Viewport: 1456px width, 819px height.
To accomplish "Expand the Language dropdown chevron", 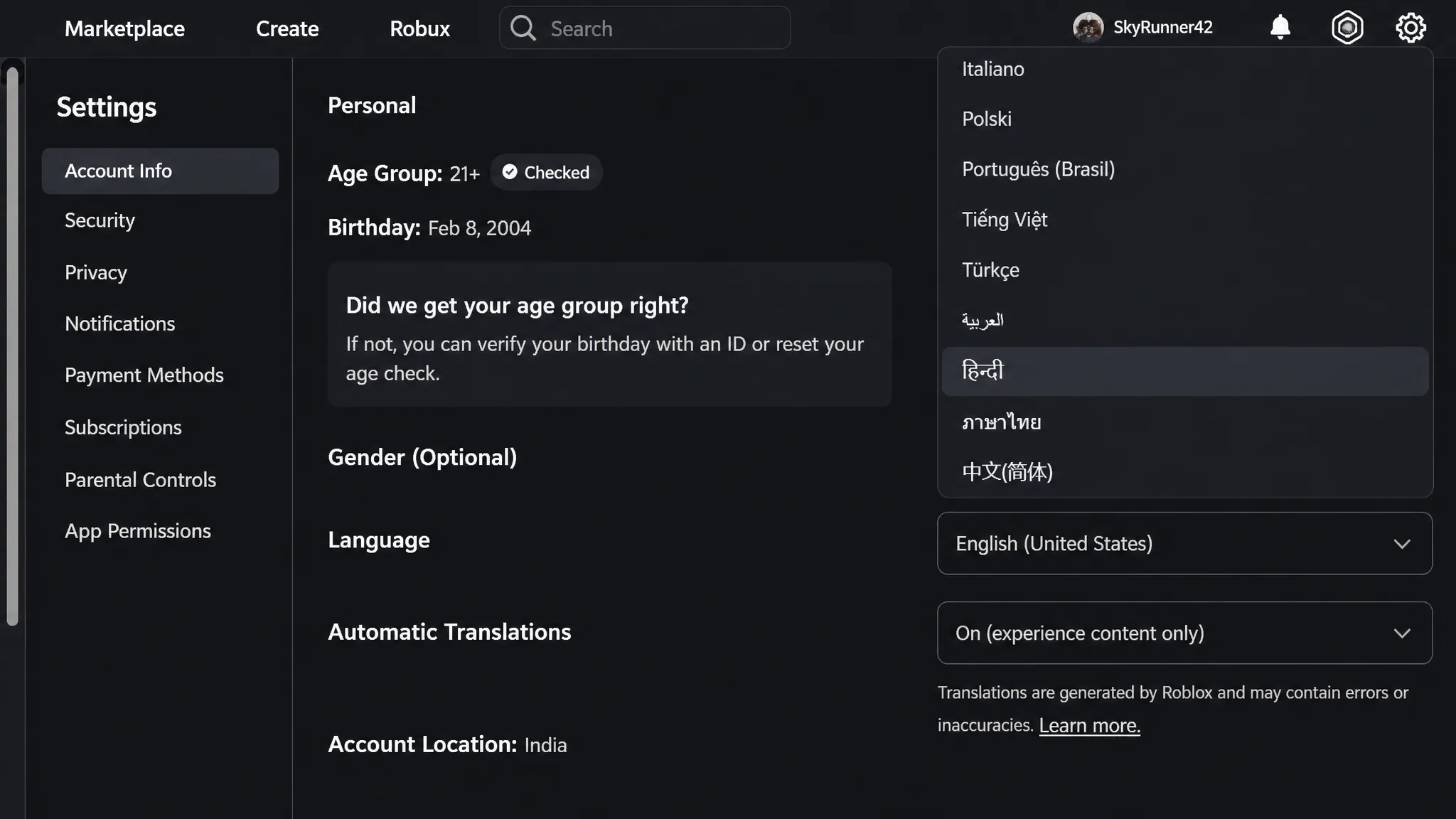I will coord(1401,544).
